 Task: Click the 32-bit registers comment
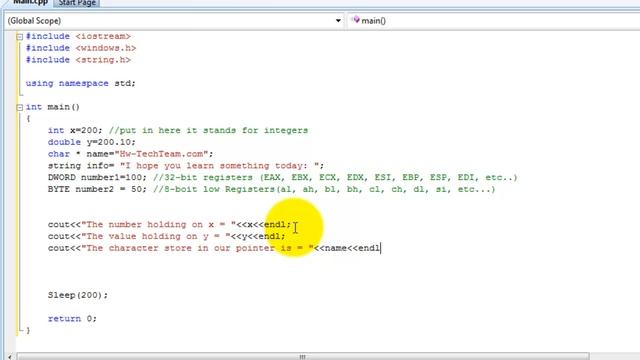coord(335,178)
